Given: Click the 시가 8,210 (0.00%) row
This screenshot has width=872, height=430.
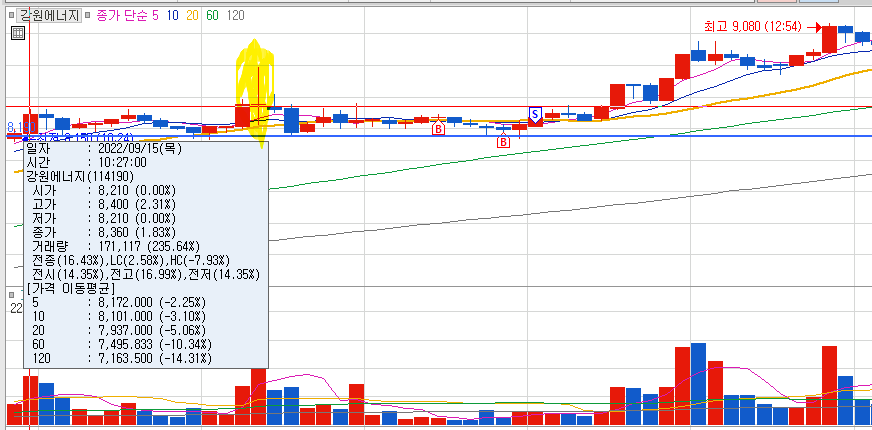Looking at the screenshot, I should tap(104, 190).
